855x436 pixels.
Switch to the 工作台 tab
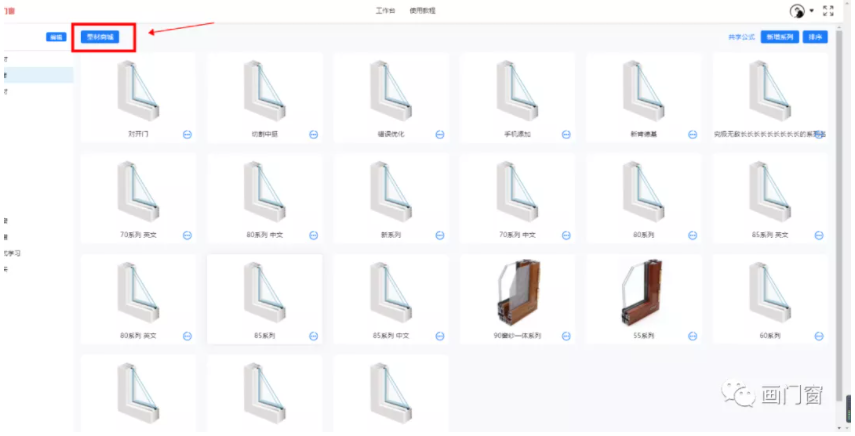[x=385, y=10]
